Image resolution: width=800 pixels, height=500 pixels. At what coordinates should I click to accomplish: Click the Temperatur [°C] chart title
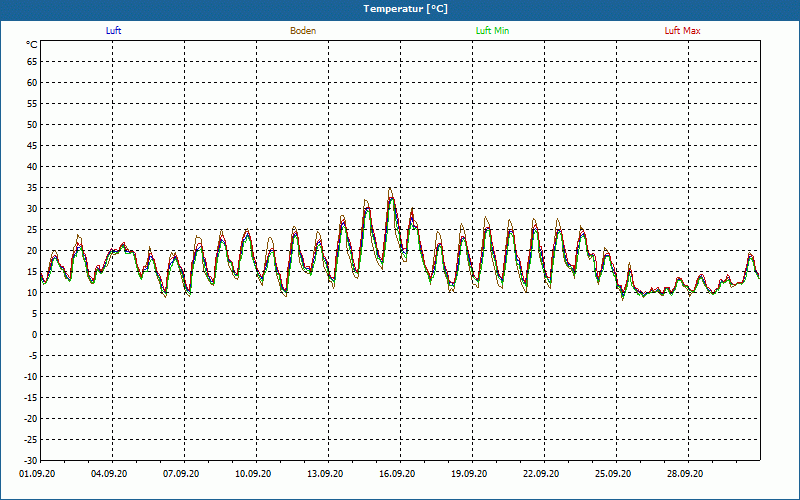pyautogui.click(x=405, y=9)
